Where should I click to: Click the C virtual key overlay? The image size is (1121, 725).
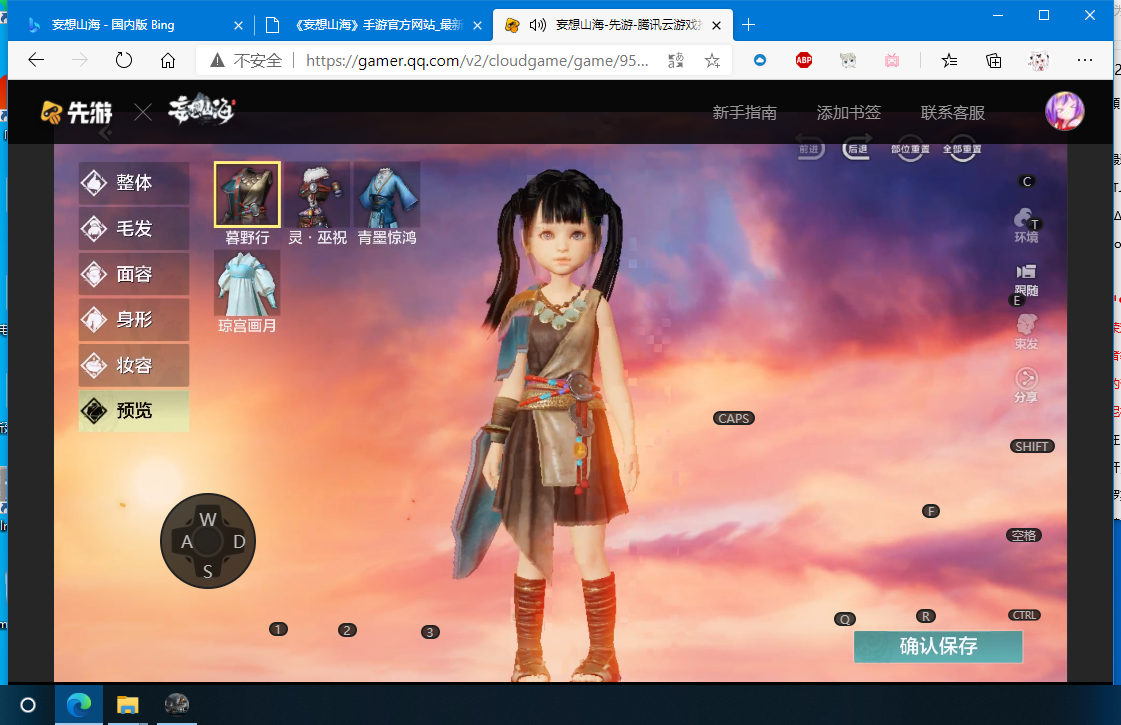pos(1027,182)
